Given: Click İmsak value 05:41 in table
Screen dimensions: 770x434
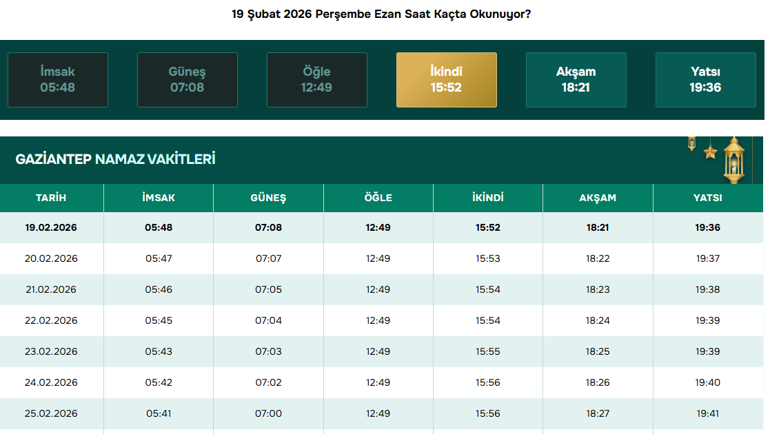Looking at the screenshot, I should [x=159, y=413].
